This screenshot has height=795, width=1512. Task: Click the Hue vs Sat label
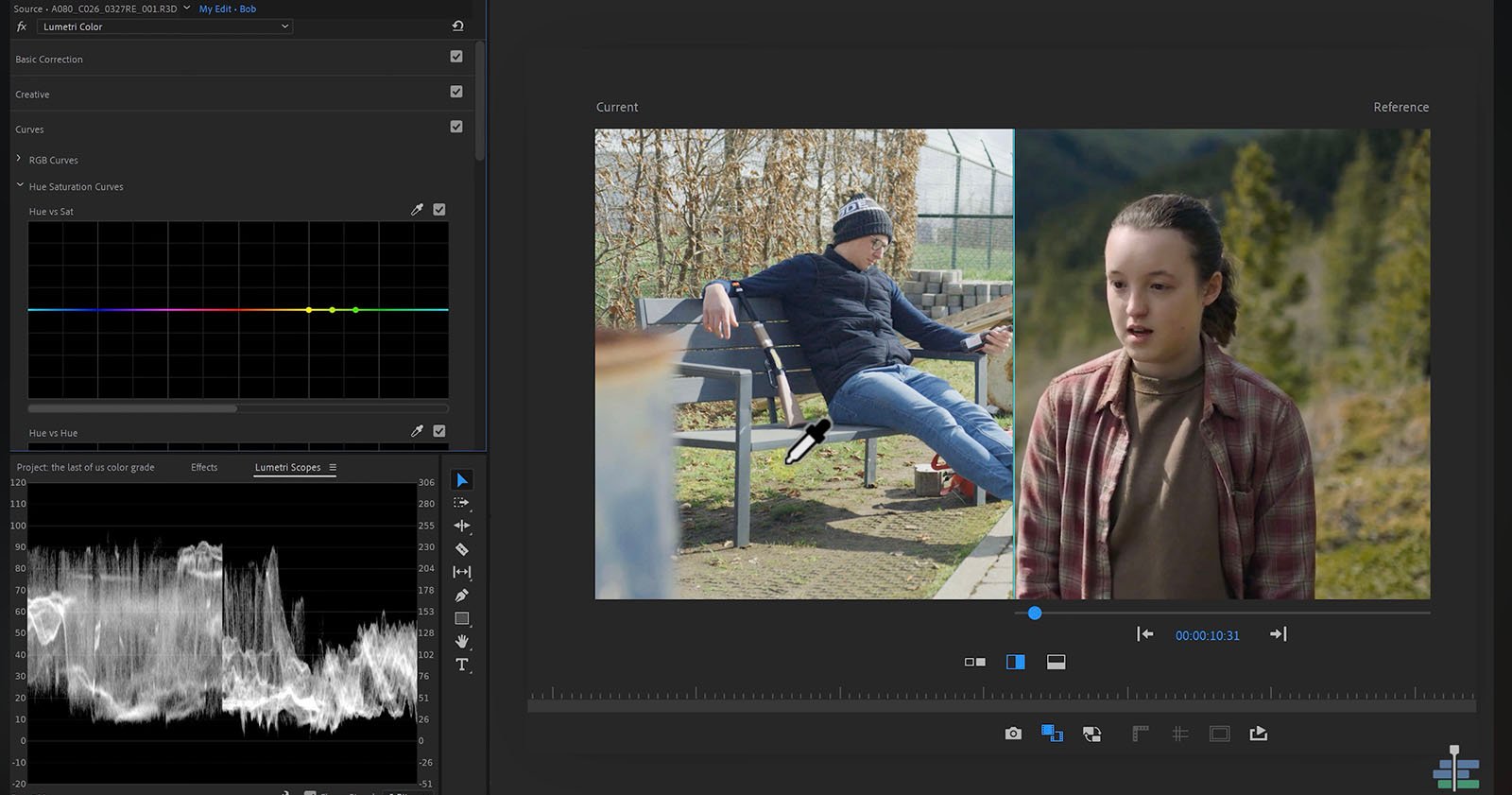pyautogui.click(x=51, y=212)
